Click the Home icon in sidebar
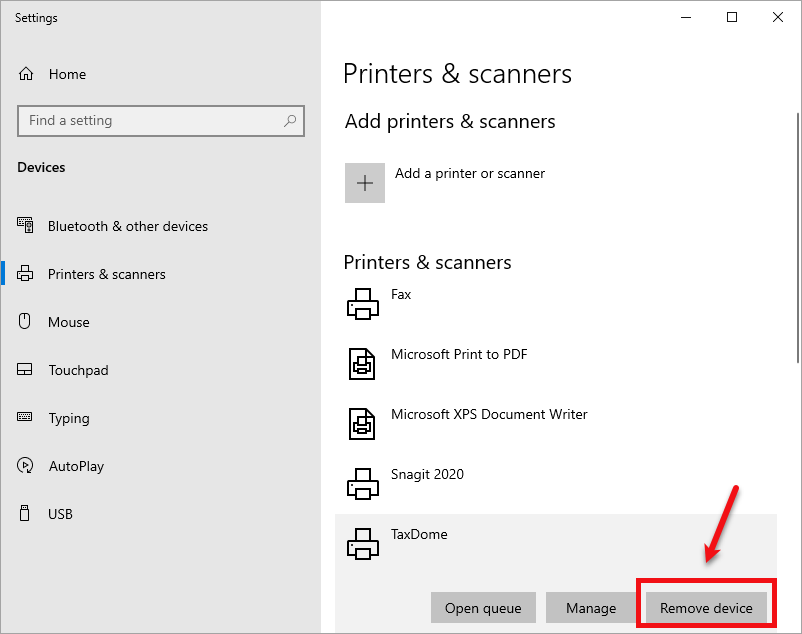The height and width of the screenshot is (634, 802). coord(27,74)
